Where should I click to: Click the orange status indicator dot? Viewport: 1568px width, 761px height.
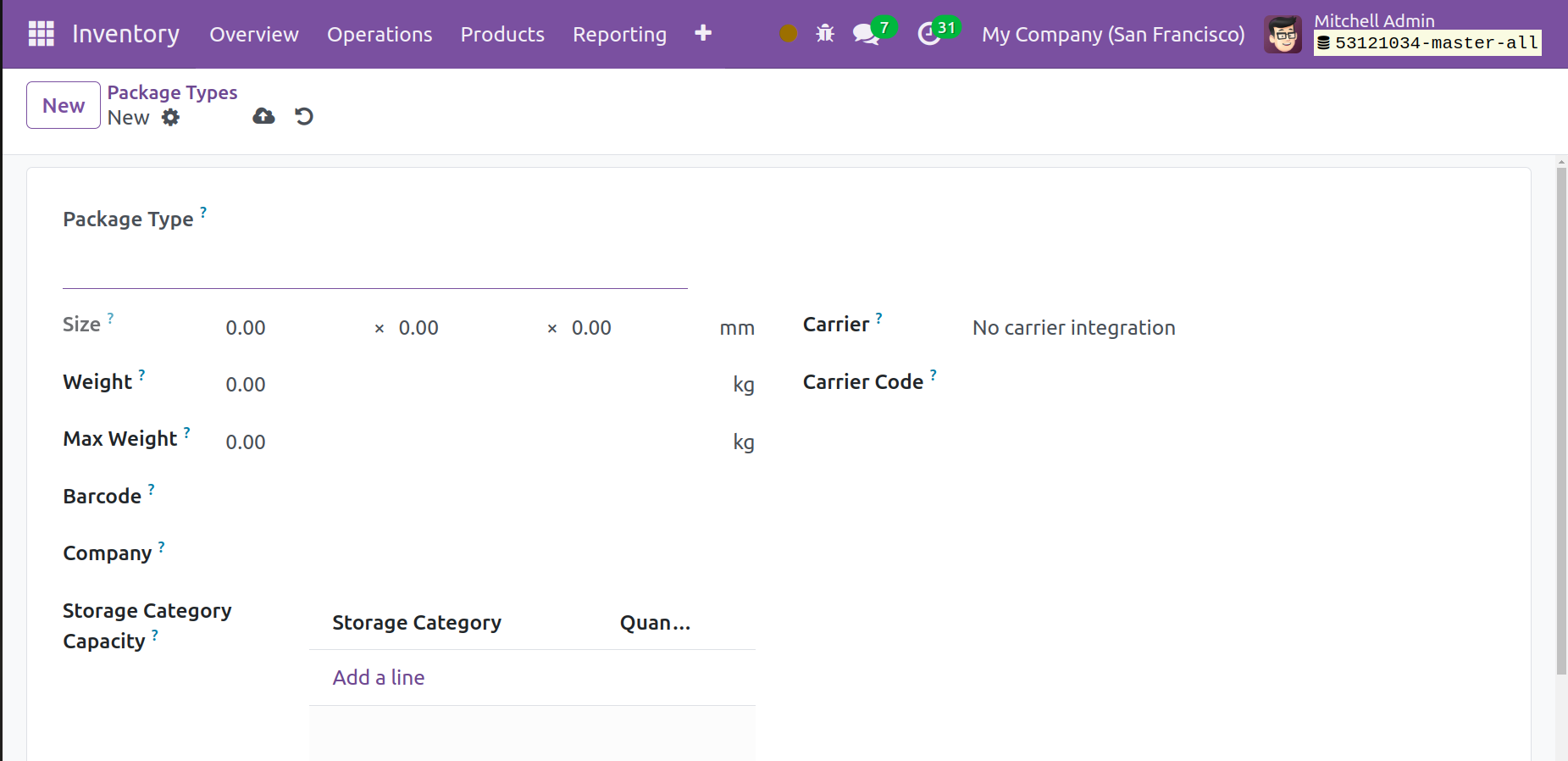coord(788,34)
